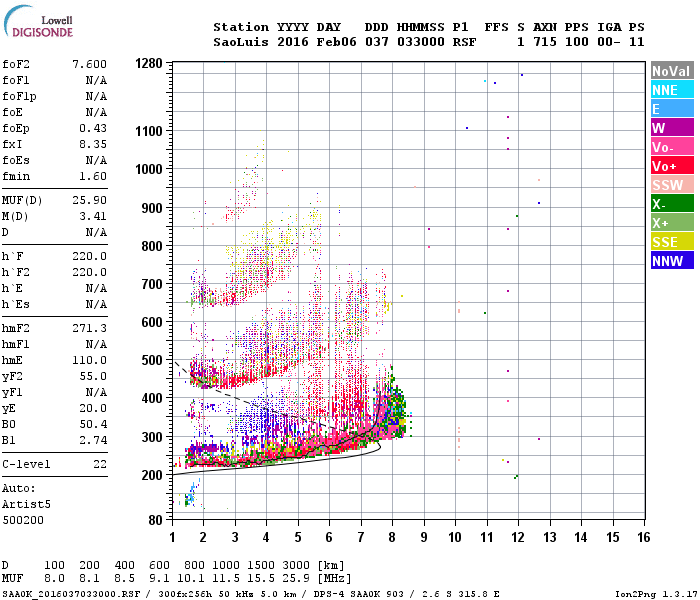Image resolution: width=700 pixels, height=600 pixels.
Task: Click the 500 km y-axis label
Action: pyautogui.click(x=152, y=360)
